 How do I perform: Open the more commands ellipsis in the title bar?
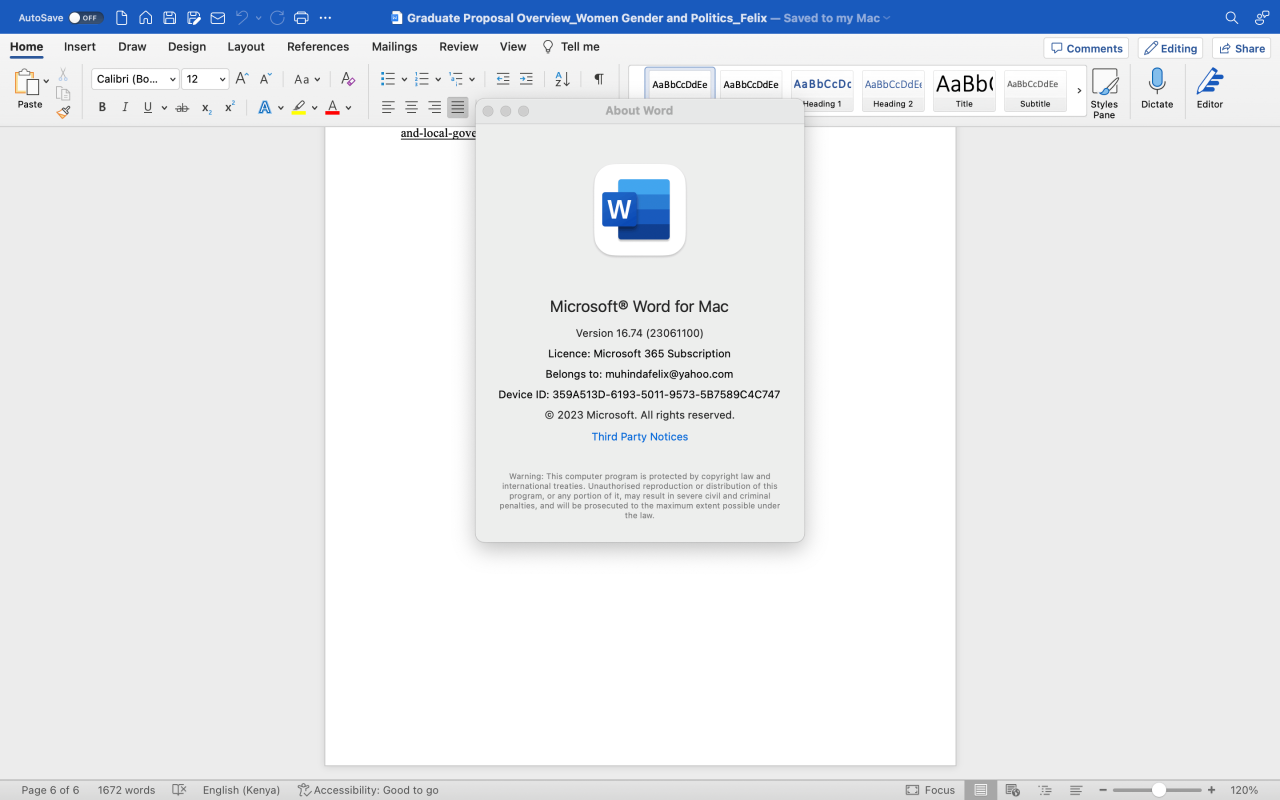pos(325,18)
